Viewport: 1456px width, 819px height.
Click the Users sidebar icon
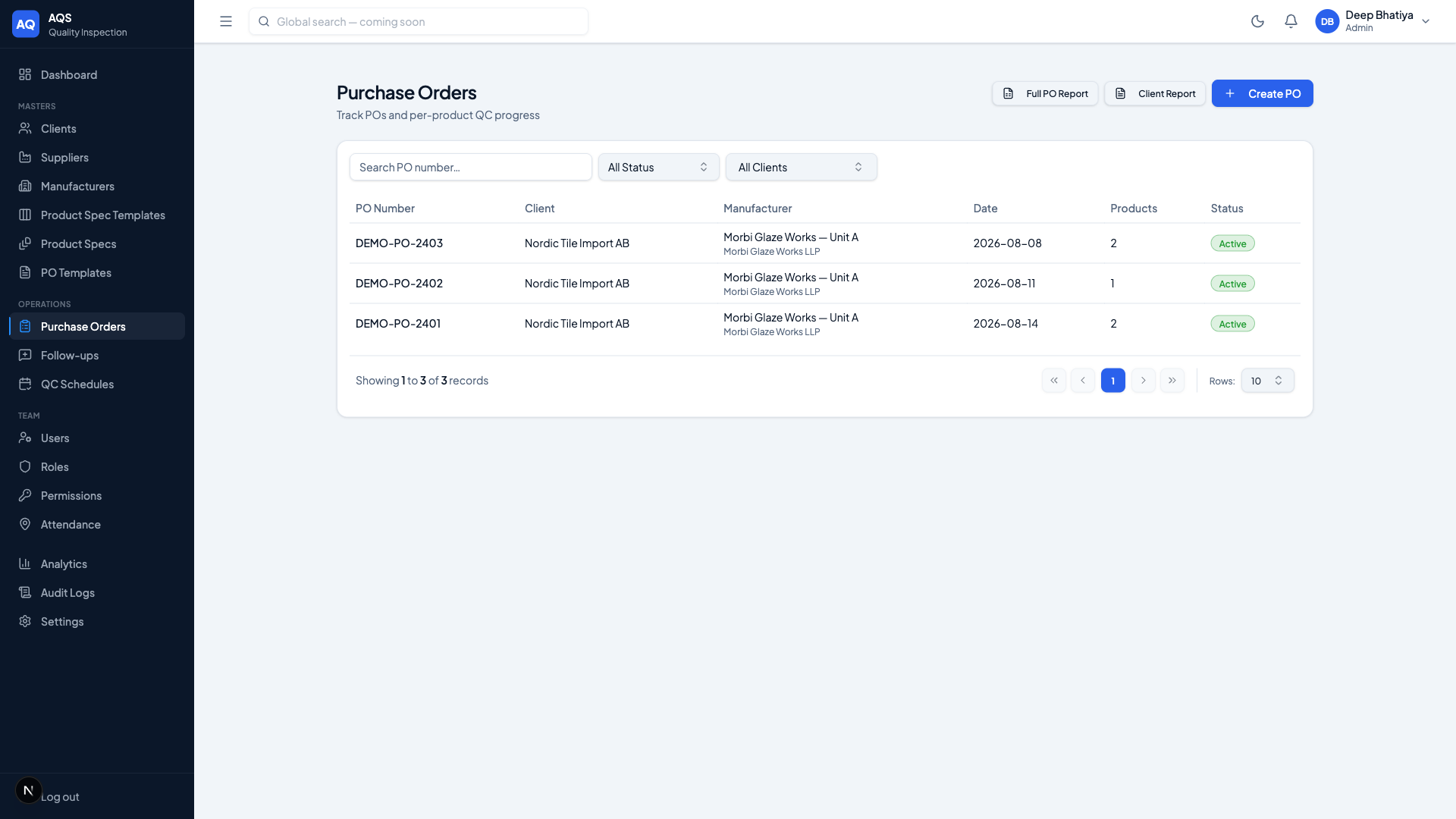click(25, 438)
